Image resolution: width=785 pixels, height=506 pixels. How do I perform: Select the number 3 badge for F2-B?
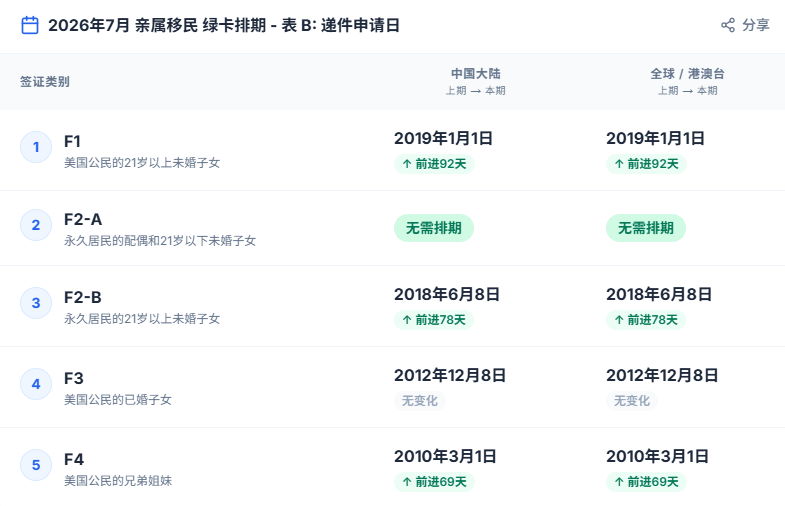pyautogui.click(x=36, y=303)
